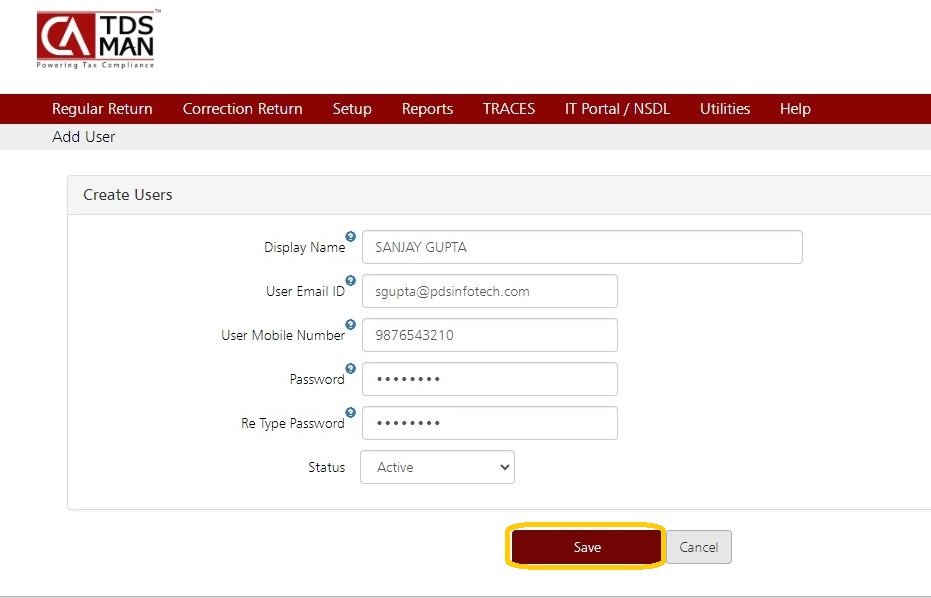This screenshot has height=598, width=931.
Task: Click the help icon beside User Email ID
Action: pyautogui.click(x=351, y=282)
